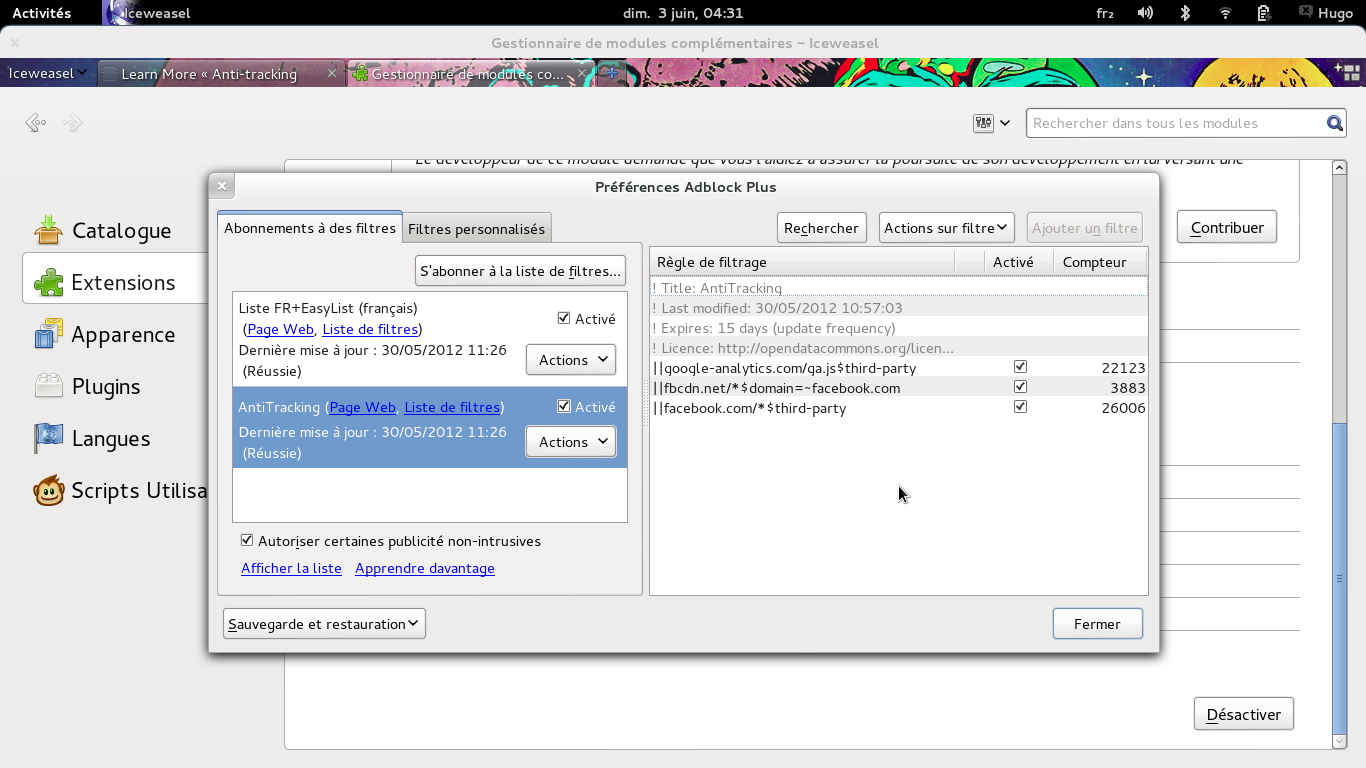Viewport: 1366px width, 768px height.
Task: Switch to Learn More Anti-tracking browser tab
Action: [221, 73]
